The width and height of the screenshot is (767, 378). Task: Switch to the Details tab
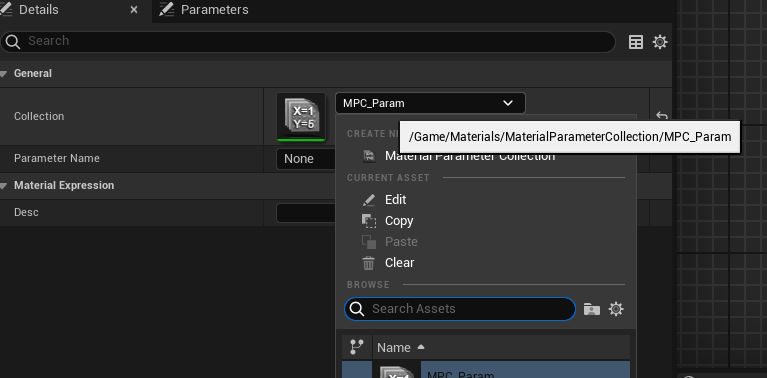(x=38, y=10)
